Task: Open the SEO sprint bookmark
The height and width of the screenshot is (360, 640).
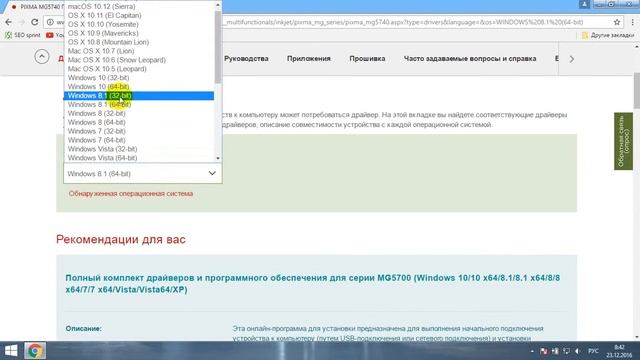Action: [22, 35]
